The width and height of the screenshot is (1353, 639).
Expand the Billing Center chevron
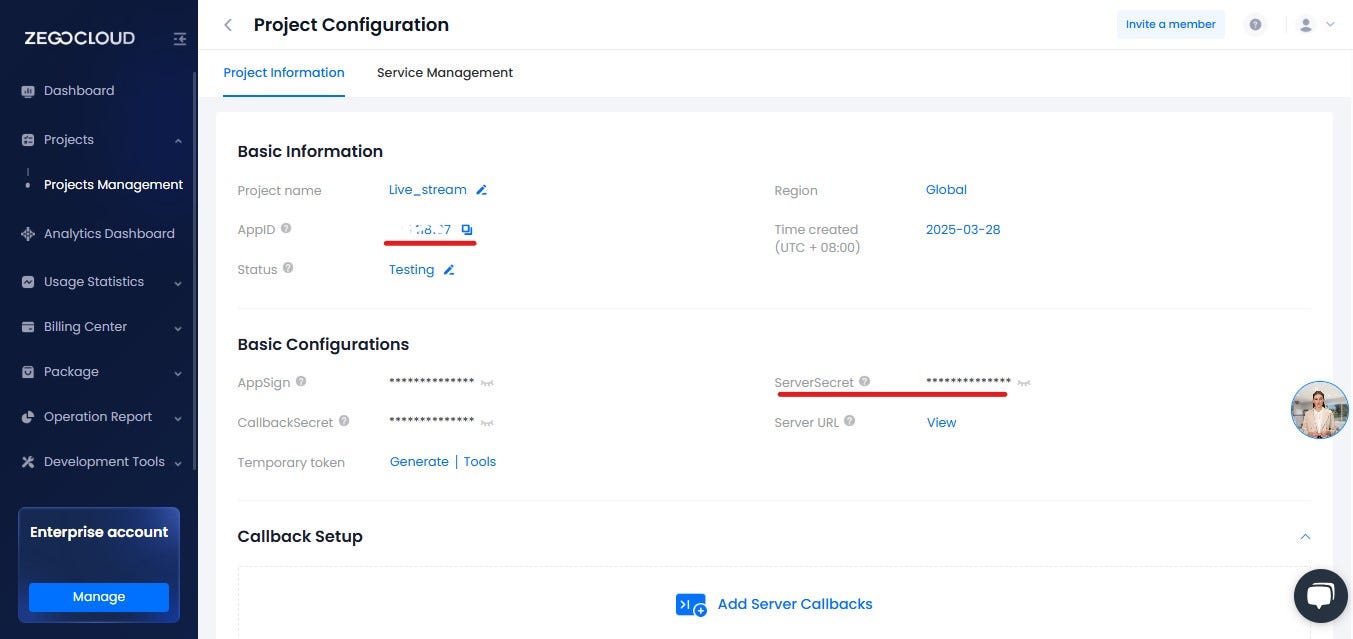(178, 328)
